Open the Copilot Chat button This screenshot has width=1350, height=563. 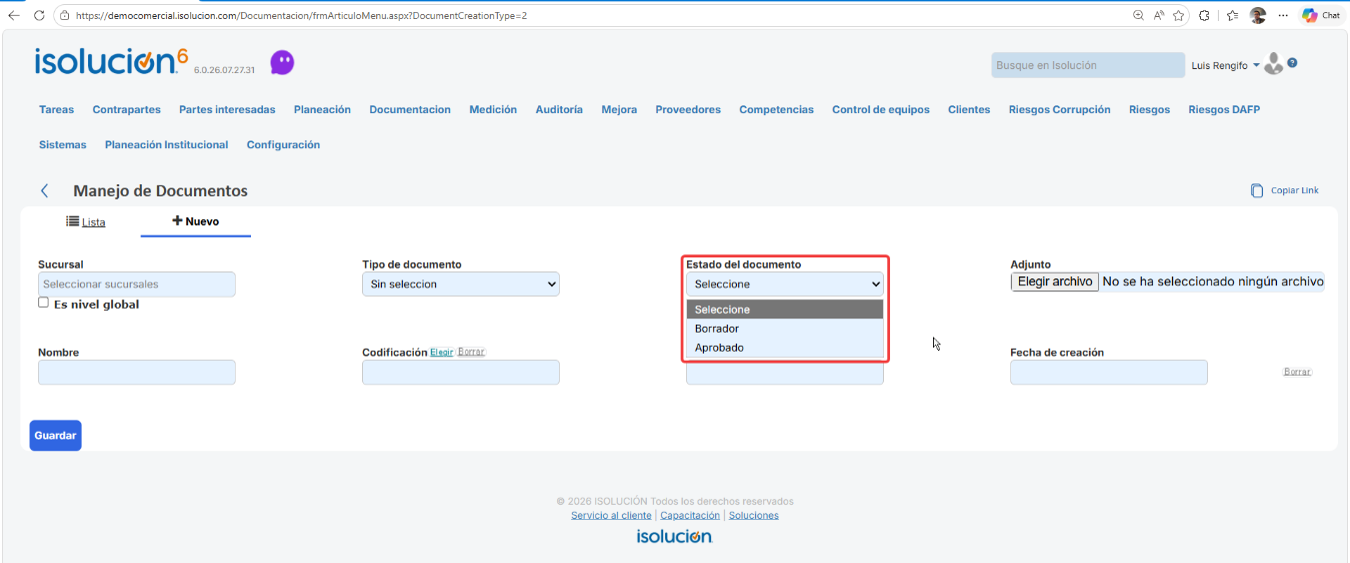click(x=1321, y=15)
